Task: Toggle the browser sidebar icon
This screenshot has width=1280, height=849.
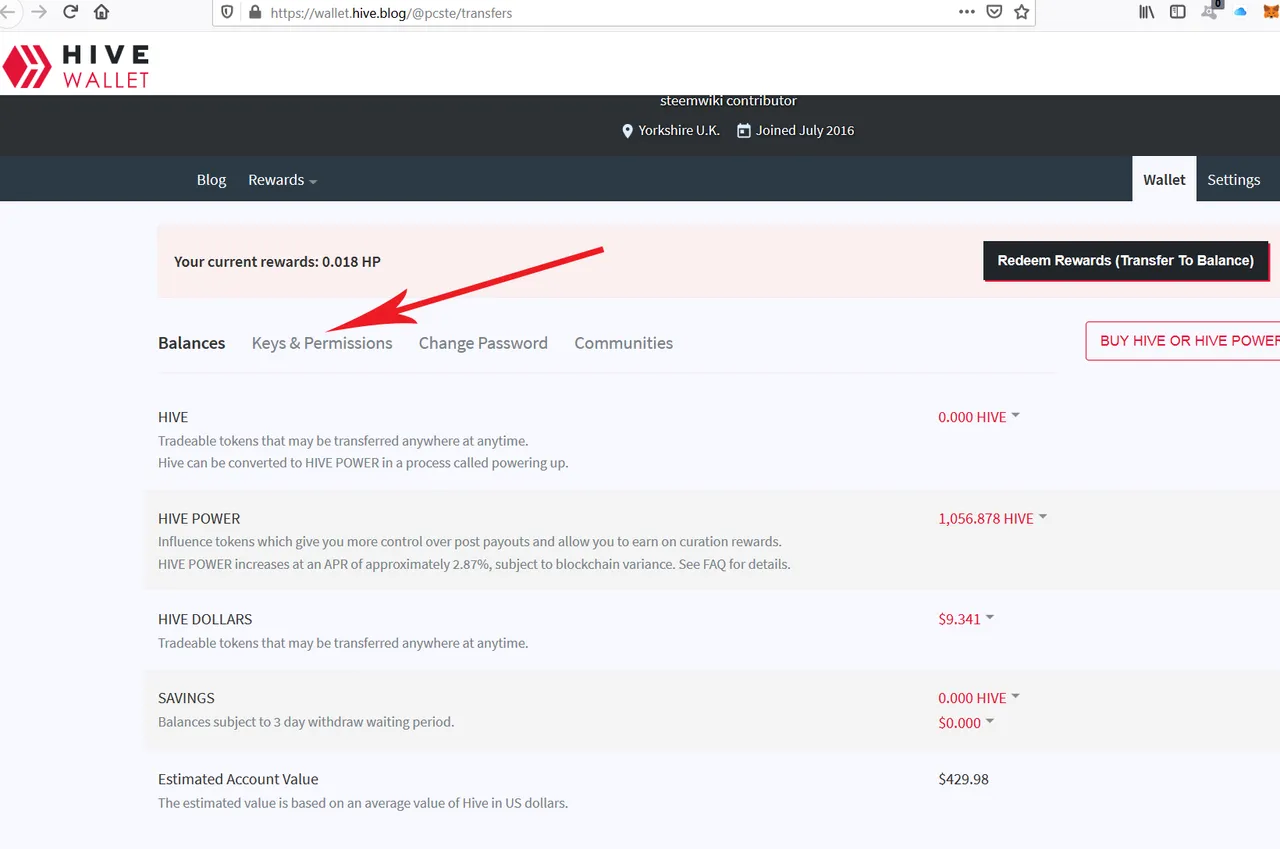Action: tap(1178, 12)
